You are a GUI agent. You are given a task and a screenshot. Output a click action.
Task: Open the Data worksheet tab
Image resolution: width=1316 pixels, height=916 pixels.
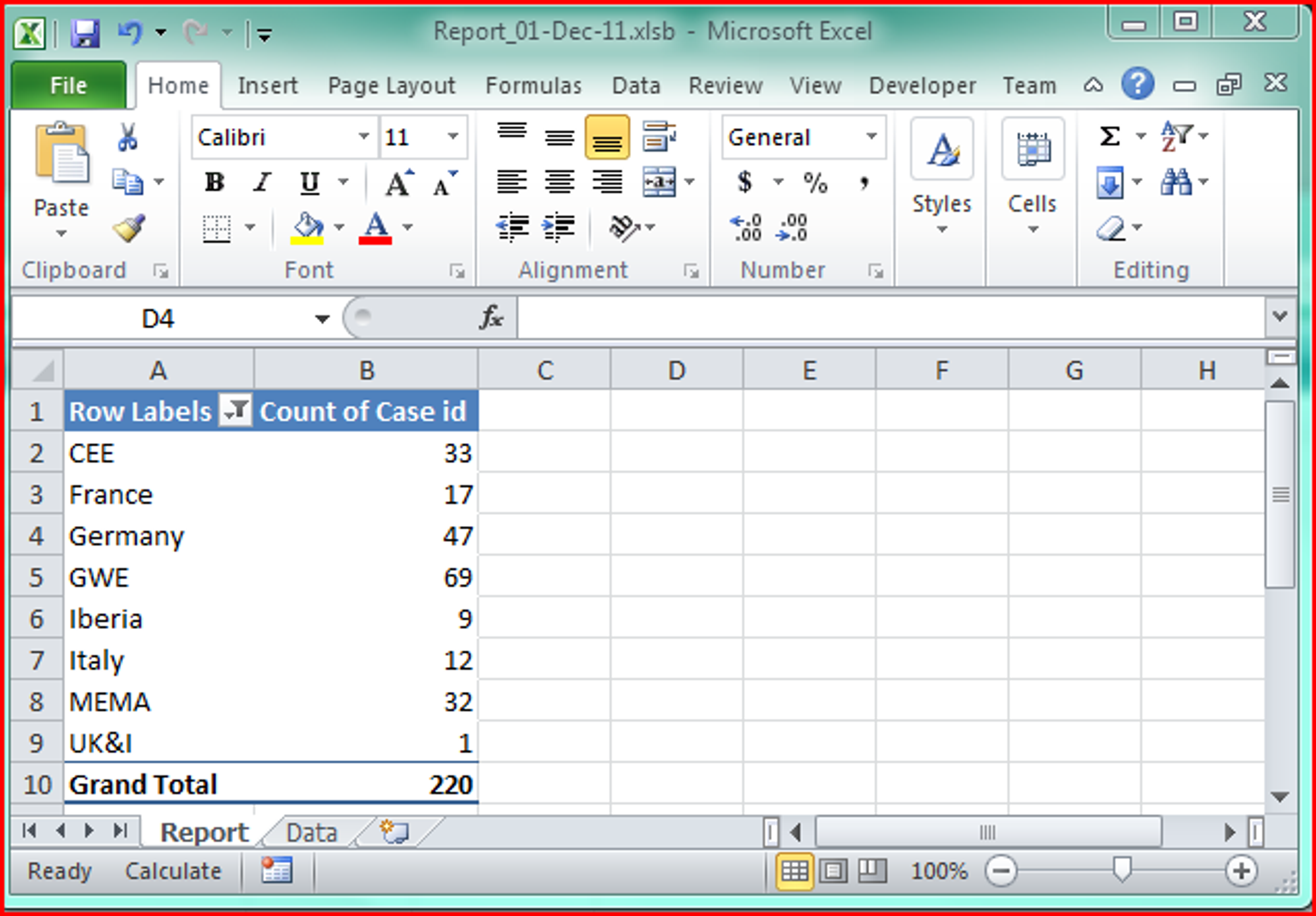pos(311,833)
